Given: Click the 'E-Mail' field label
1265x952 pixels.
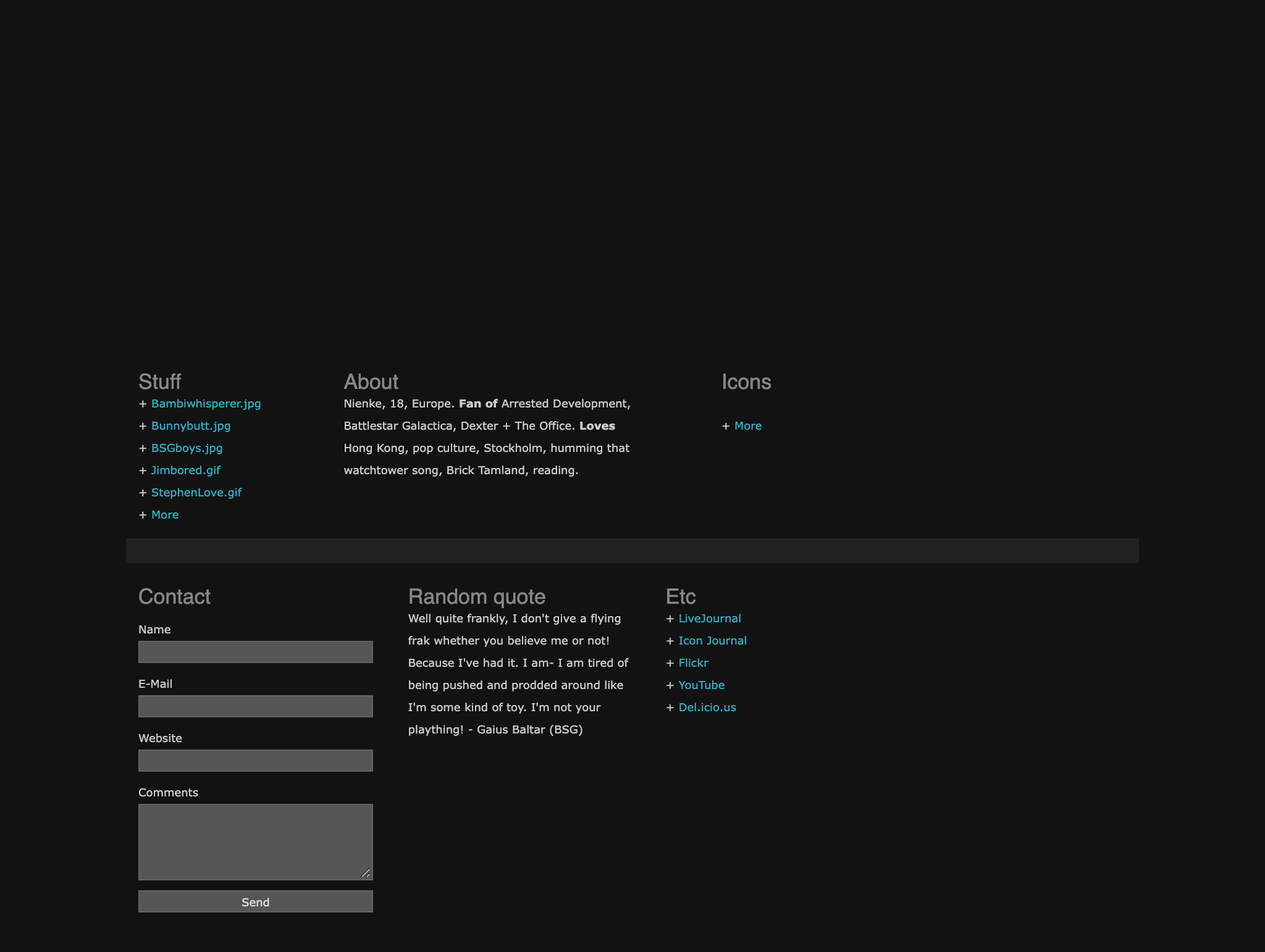Looking at the screenshot, I should coord(155,684).
